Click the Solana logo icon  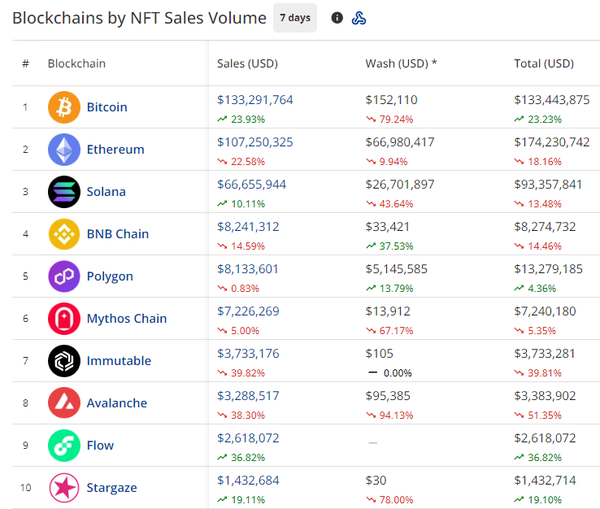pos(64,192)
